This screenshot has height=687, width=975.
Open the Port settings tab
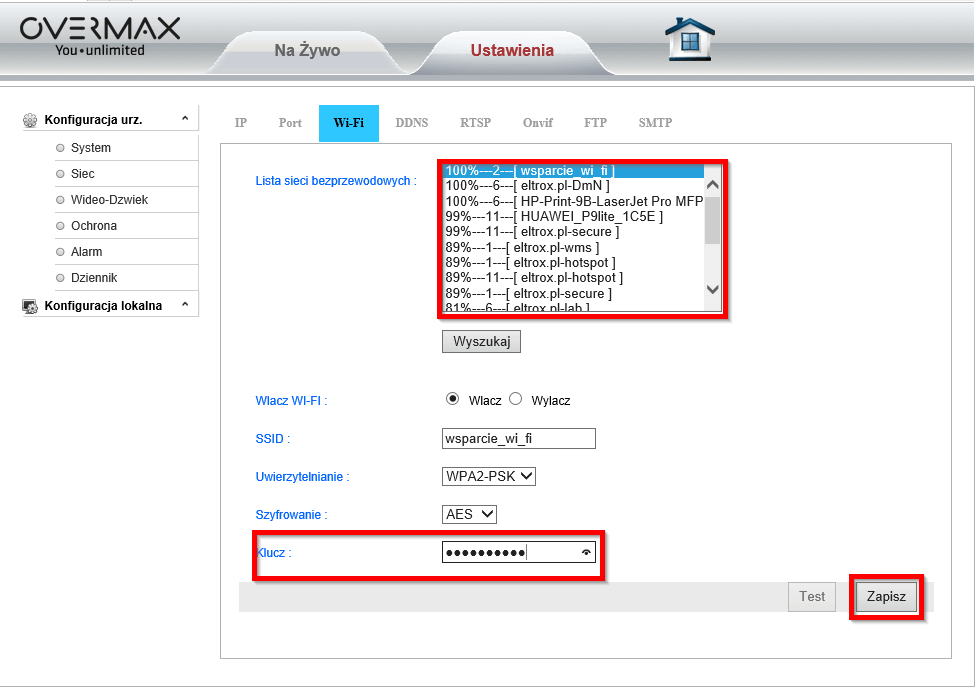point(290,123)
